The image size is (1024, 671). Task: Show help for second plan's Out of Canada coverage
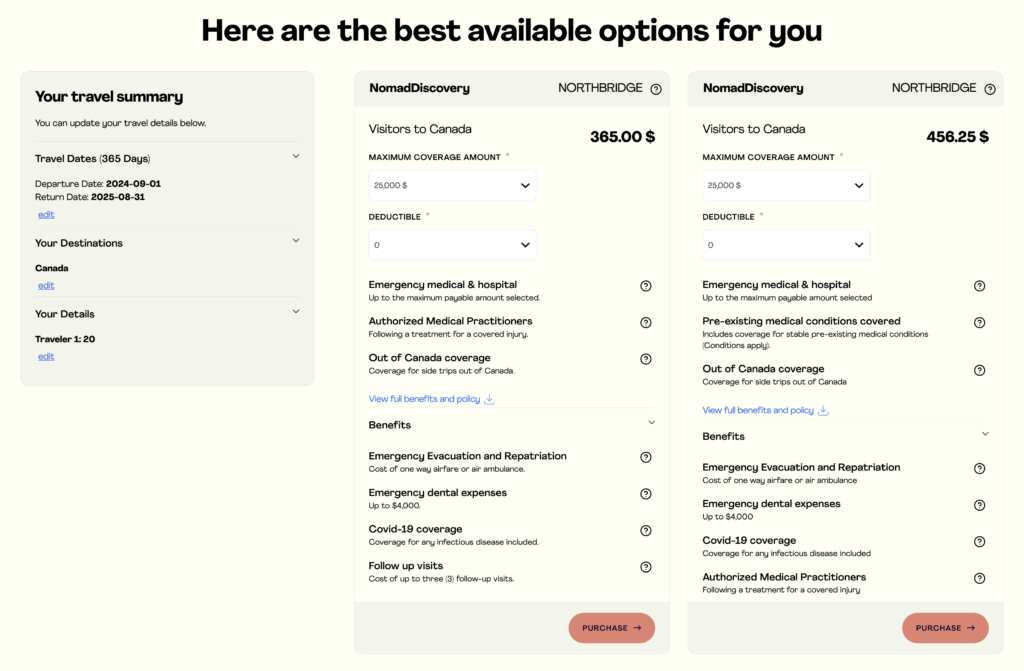pos(979,370)
